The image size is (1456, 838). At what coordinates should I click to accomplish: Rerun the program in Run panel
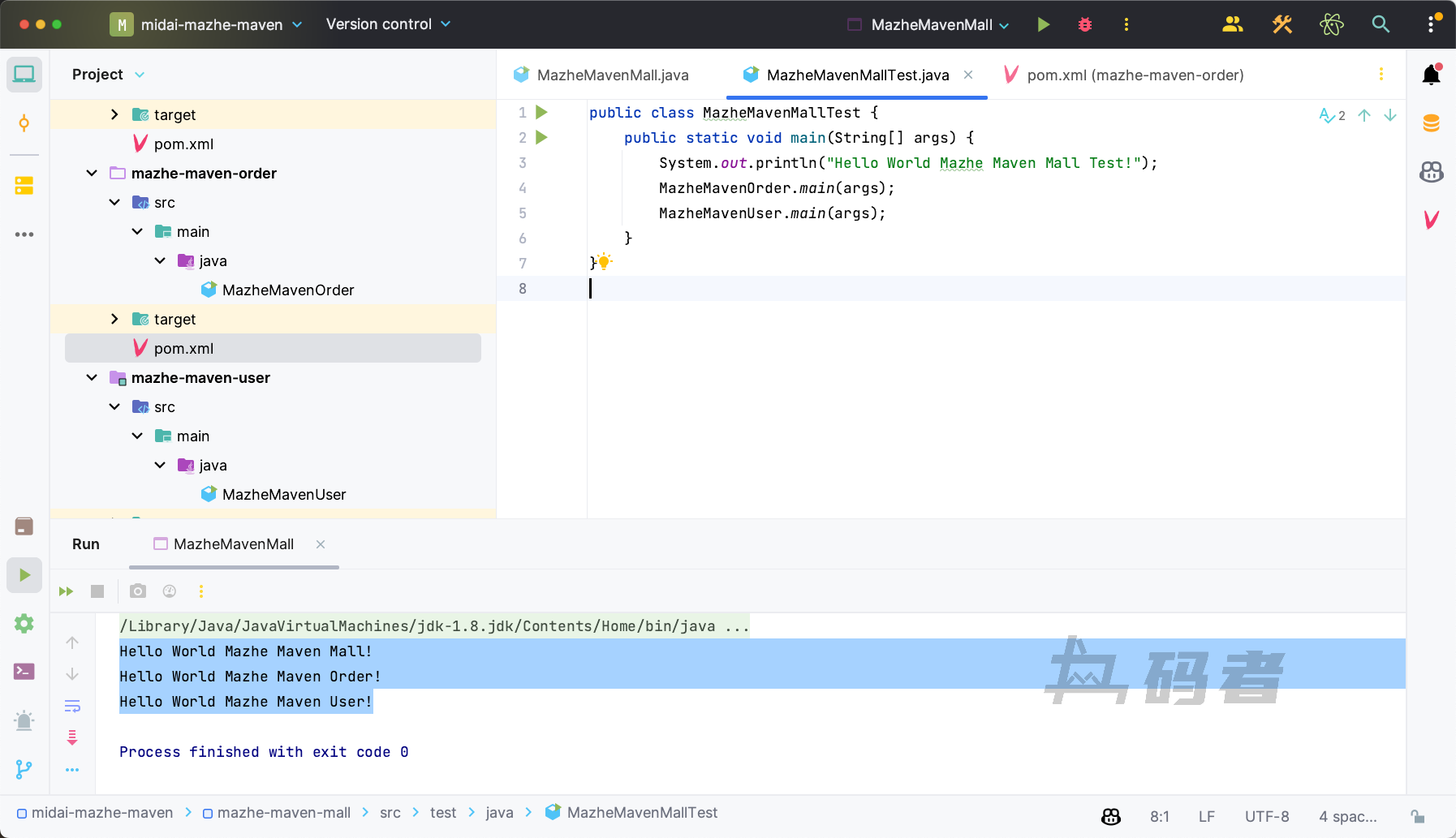click(67, 591)
